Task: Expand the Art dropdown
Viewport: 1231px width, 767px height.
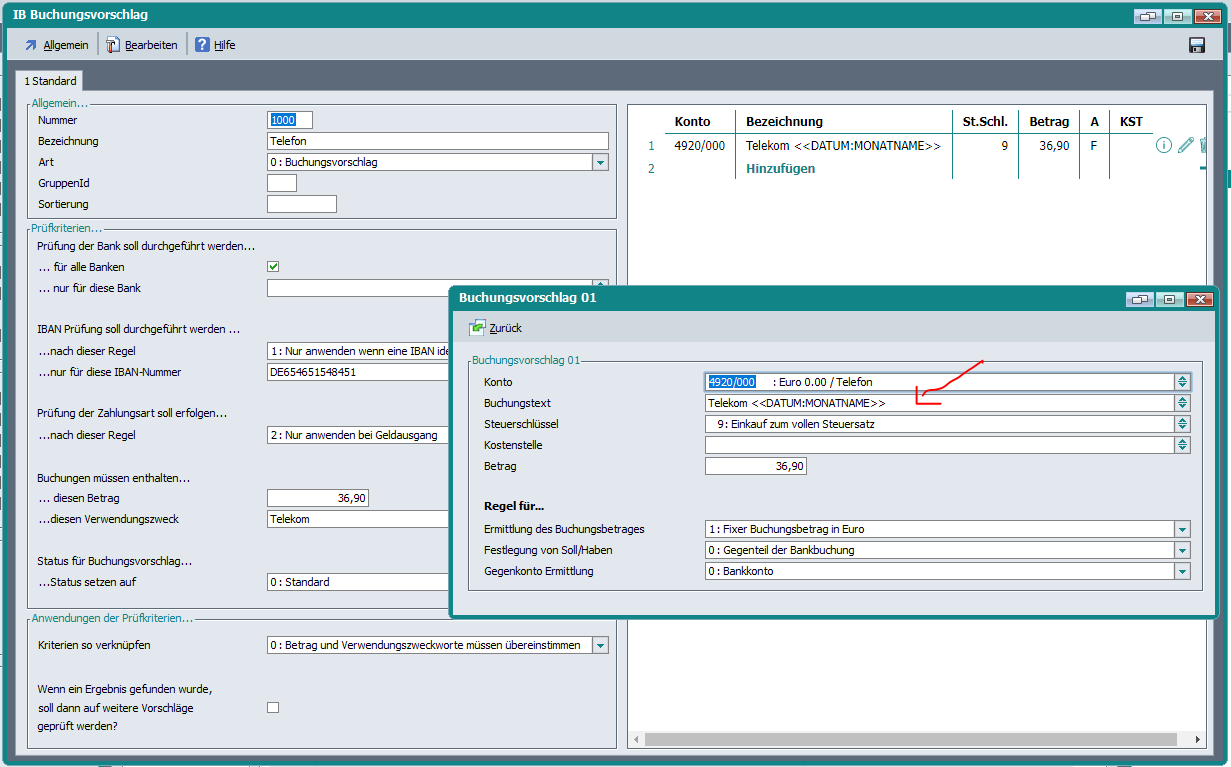Action: [x=600, y=162]
